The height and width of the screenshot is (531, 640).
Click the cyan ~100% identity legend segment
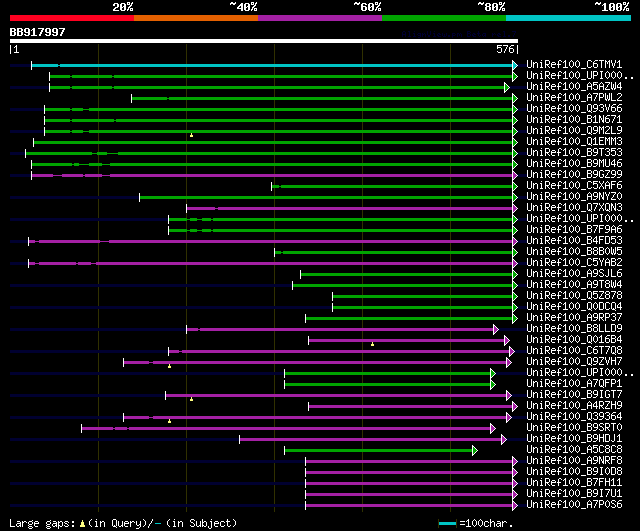pos(569,18)
